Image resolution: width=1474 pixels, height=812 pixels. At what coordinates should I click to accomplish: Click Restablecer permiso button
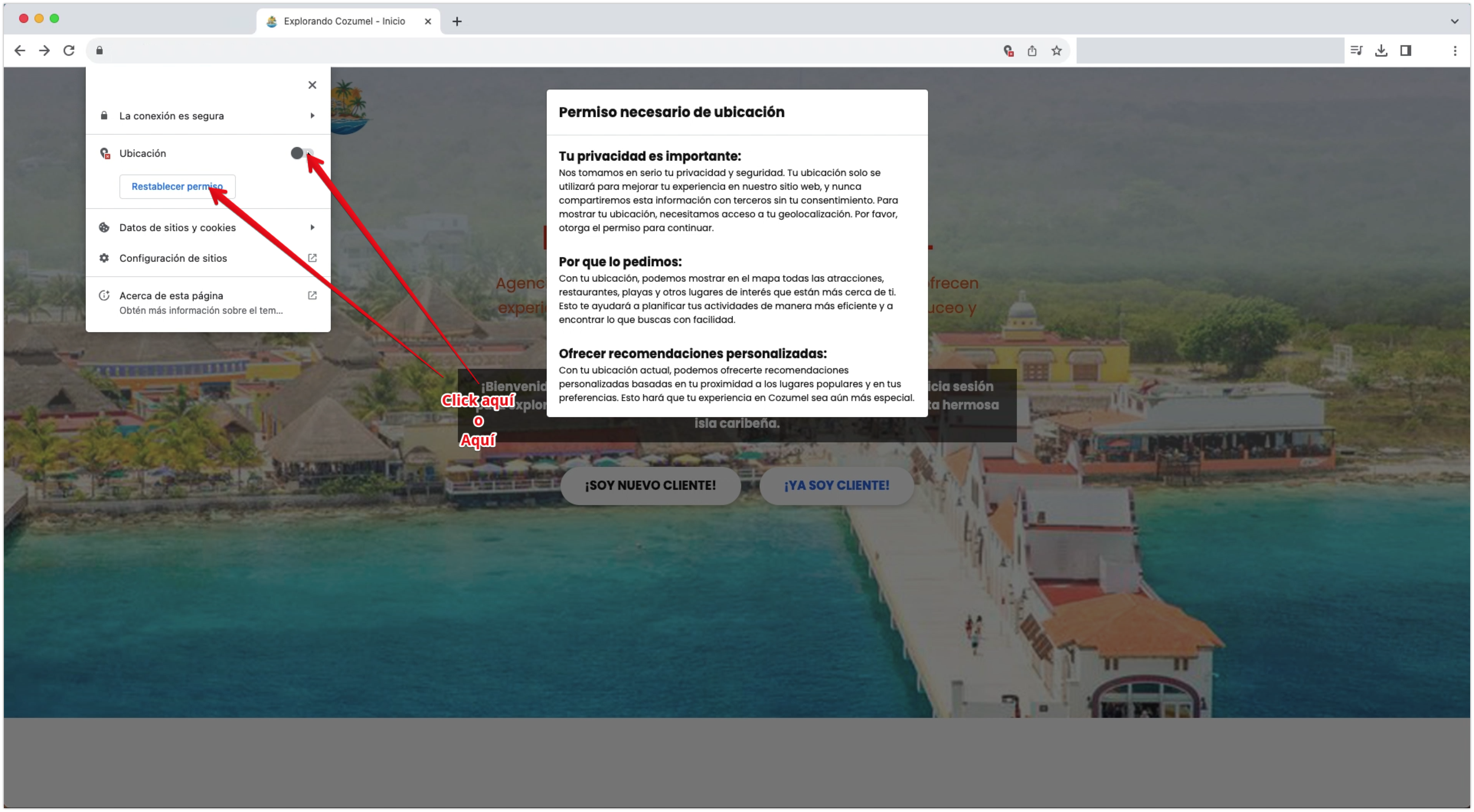click(x=177, y=186)
